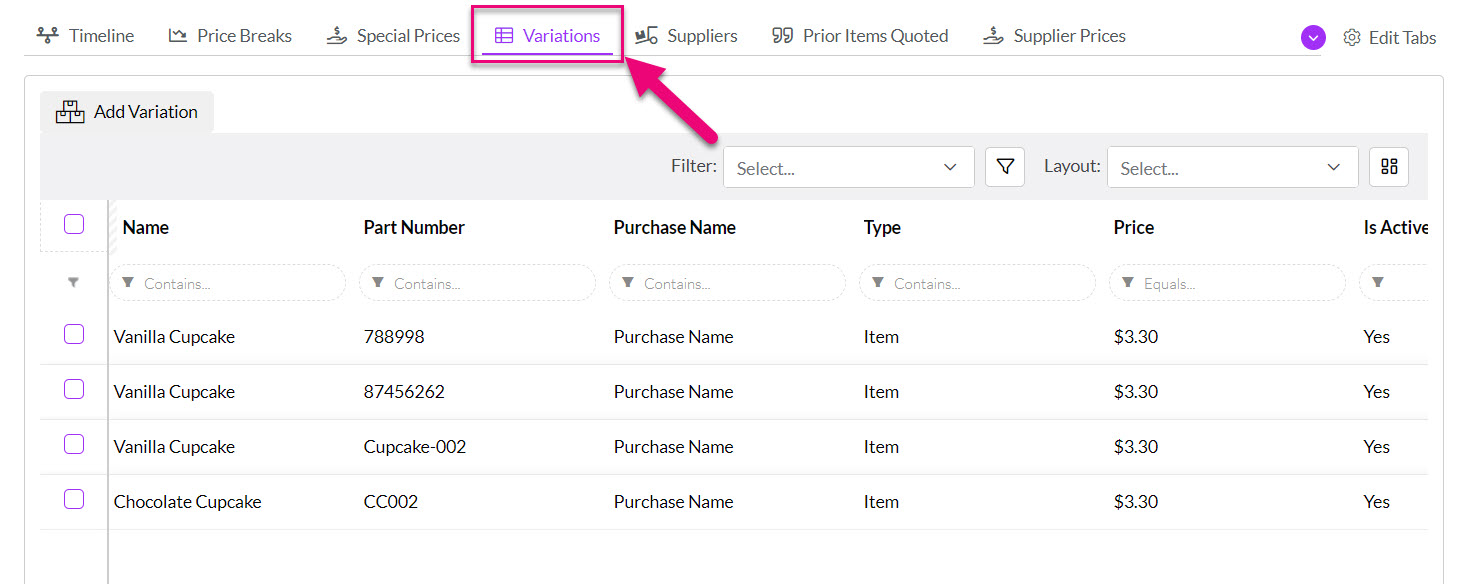Click the Edit Tabs gear icon
This screenshot has width=1471, height=584.
1352,38
